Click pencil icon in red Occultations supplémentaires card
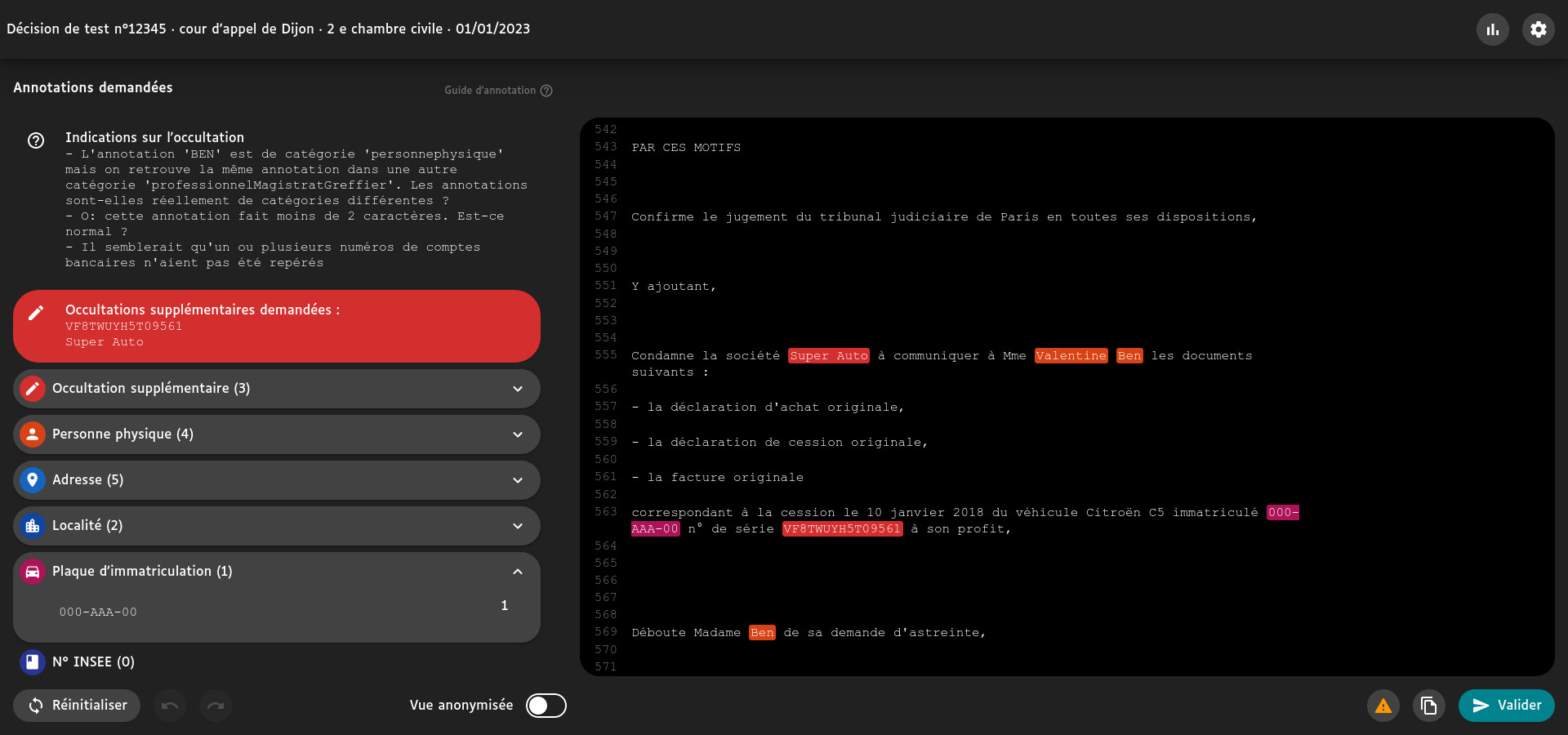 pos(36,313)
